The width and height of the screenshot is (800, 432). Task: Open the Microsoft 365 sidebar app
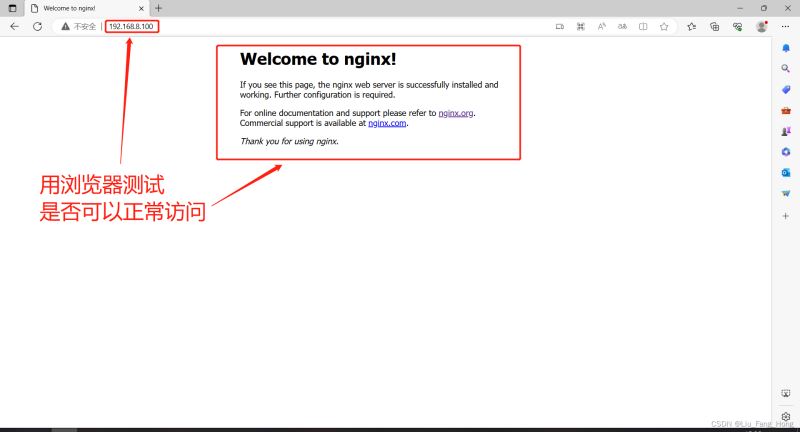pos(786,152)
